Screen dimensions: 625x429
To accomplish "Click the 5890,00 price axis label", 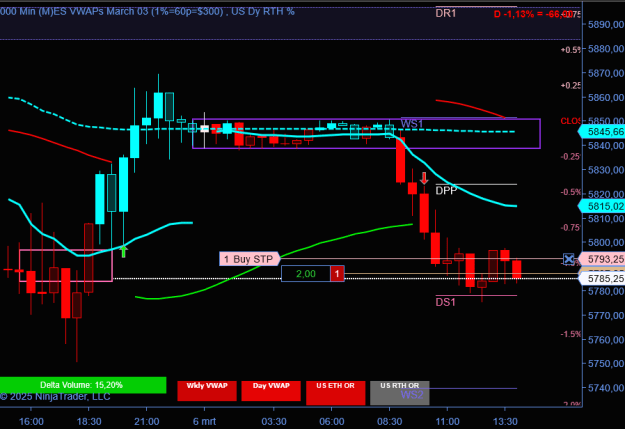I will [606, 25].
